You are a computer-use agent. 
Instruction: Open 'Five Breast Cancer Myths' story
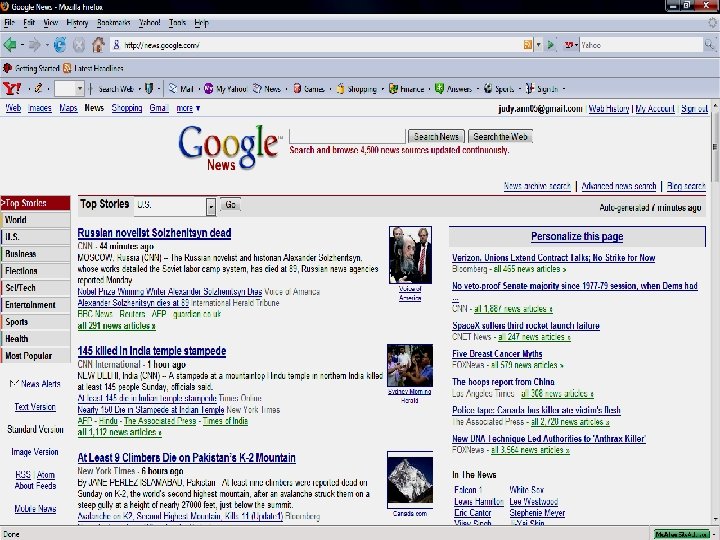coord(497,354)
